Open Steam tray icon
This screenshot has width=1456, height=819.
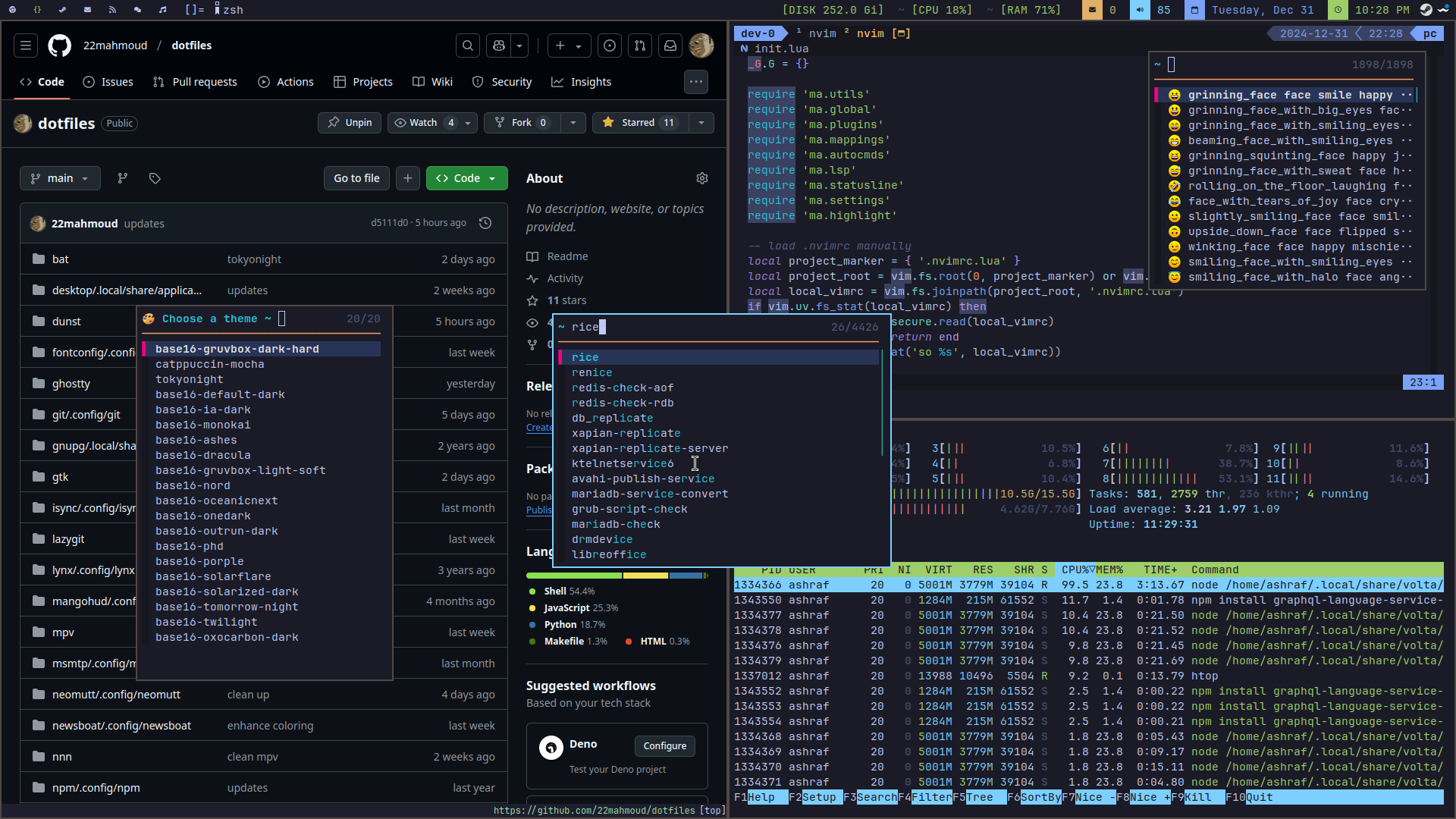[x=1426, y=10]
